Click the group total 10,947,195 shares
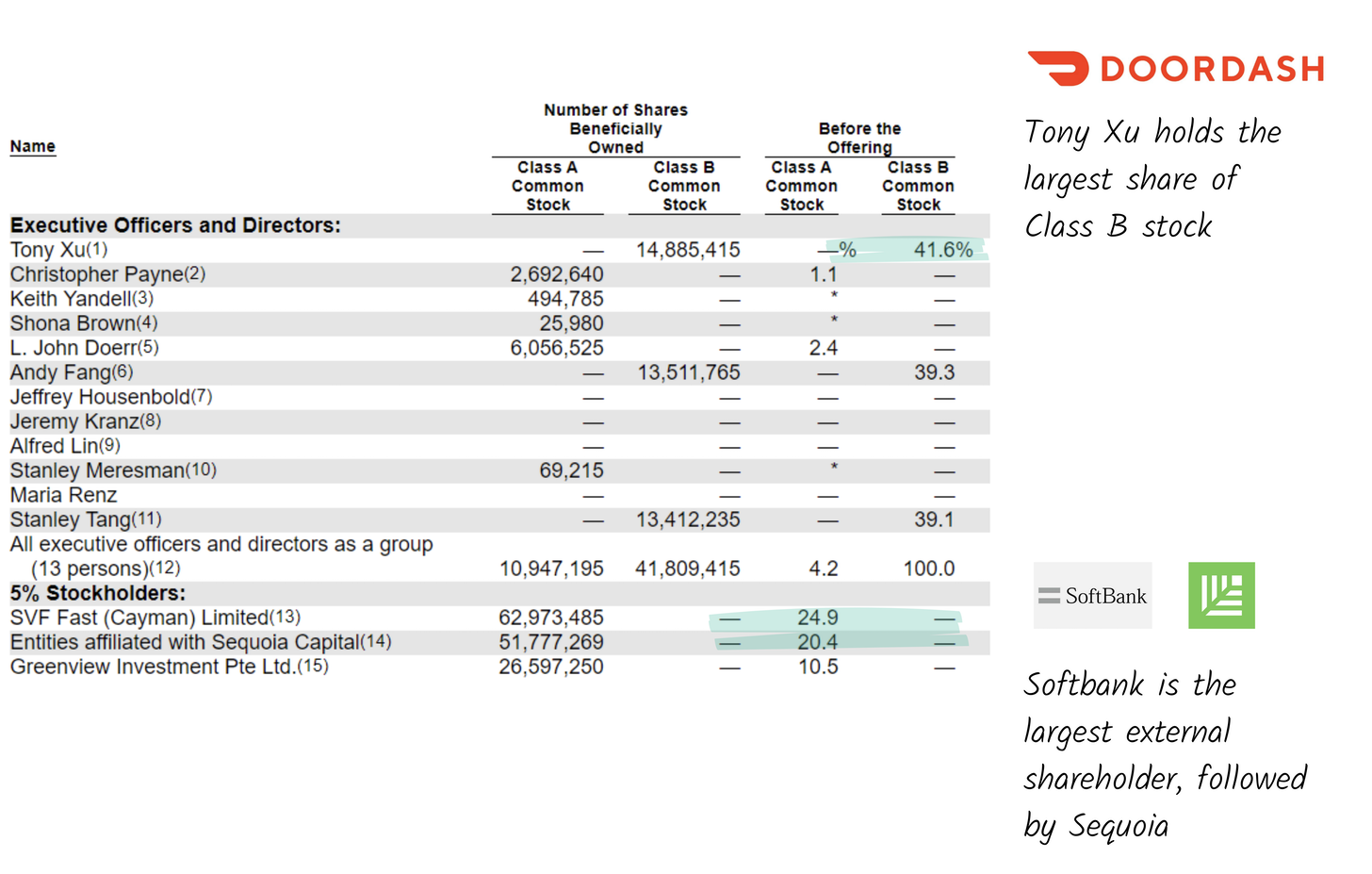 551,569
